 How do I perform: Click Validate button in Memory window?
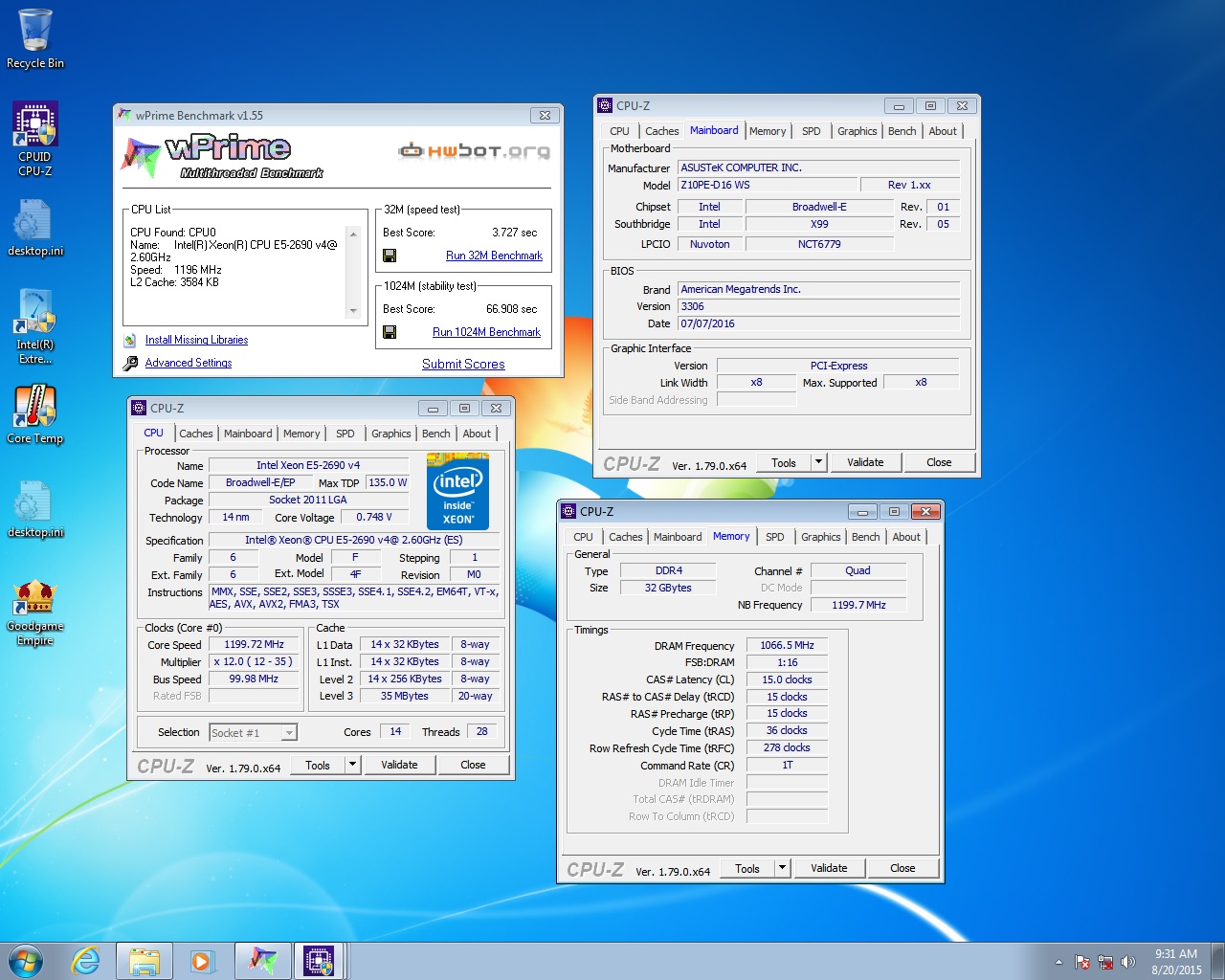(x=829, y=868)
